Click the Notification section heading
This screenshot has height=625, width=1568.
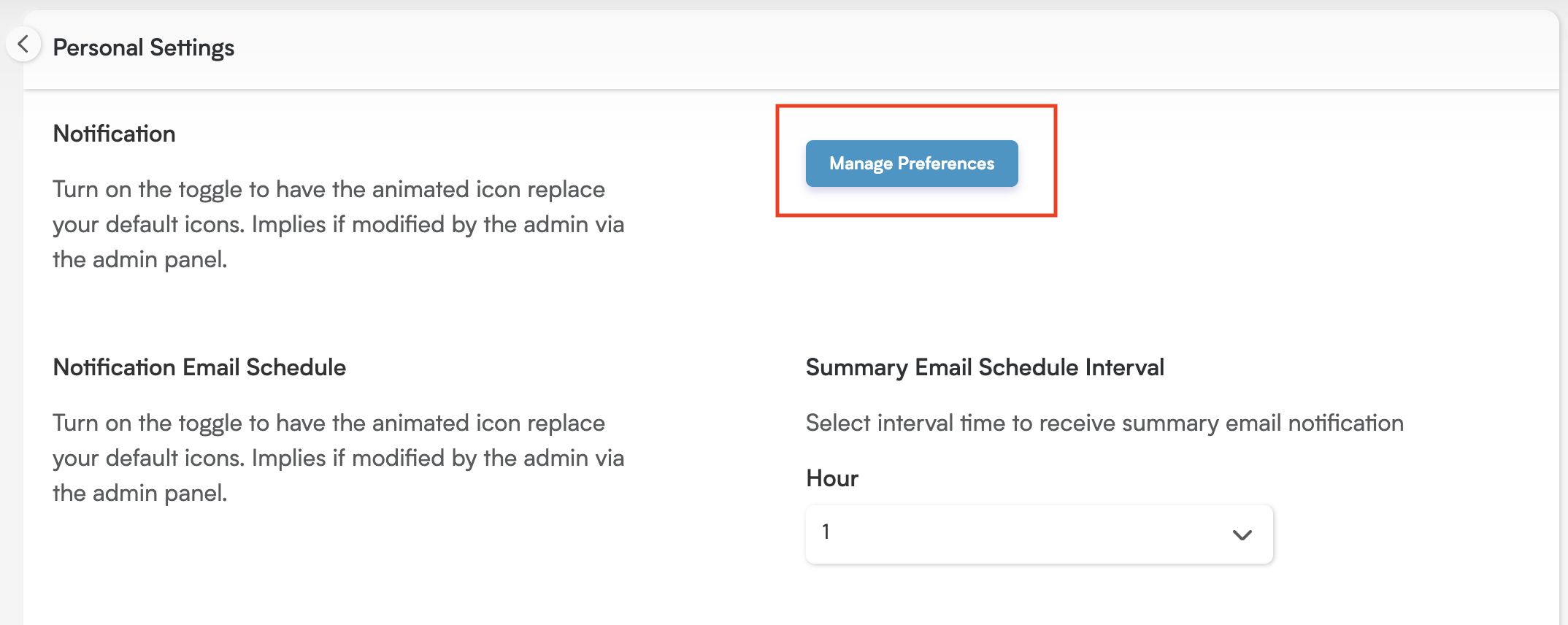[114, 134]
